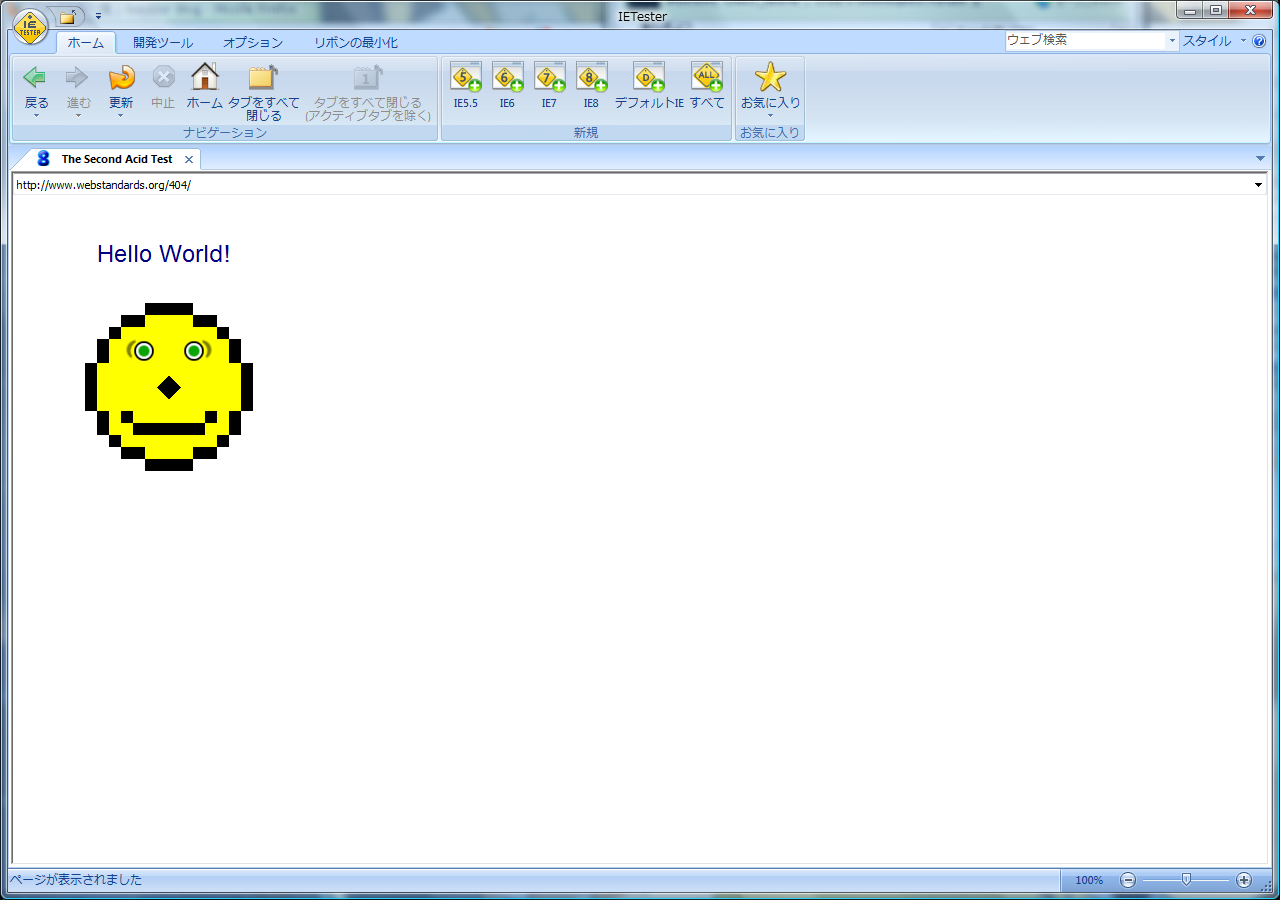
Task: Select The Second Acid Test tab
Action: click(x=116, y=159)
